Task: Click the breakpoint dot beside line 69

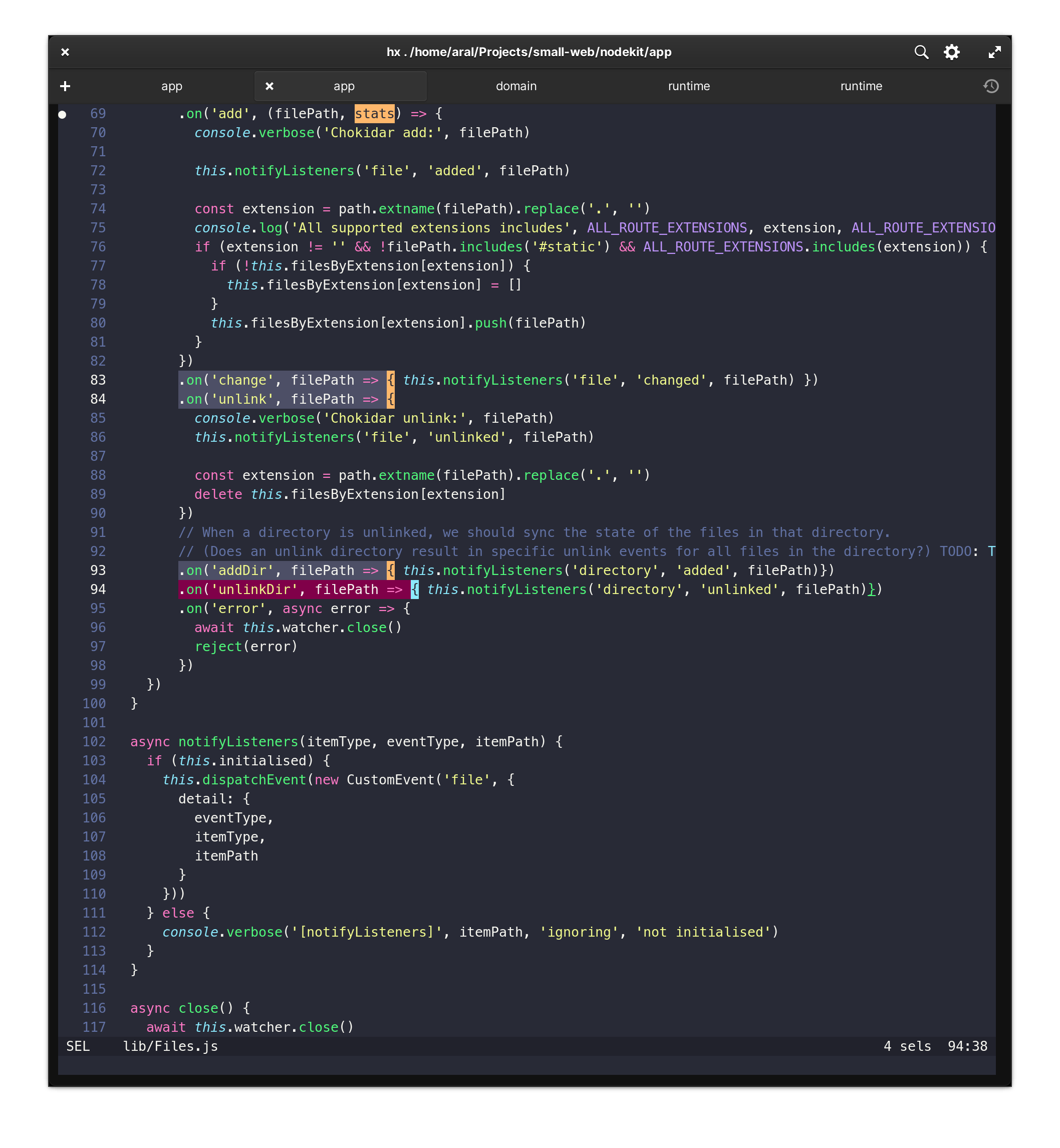Action: coord(63,115)
